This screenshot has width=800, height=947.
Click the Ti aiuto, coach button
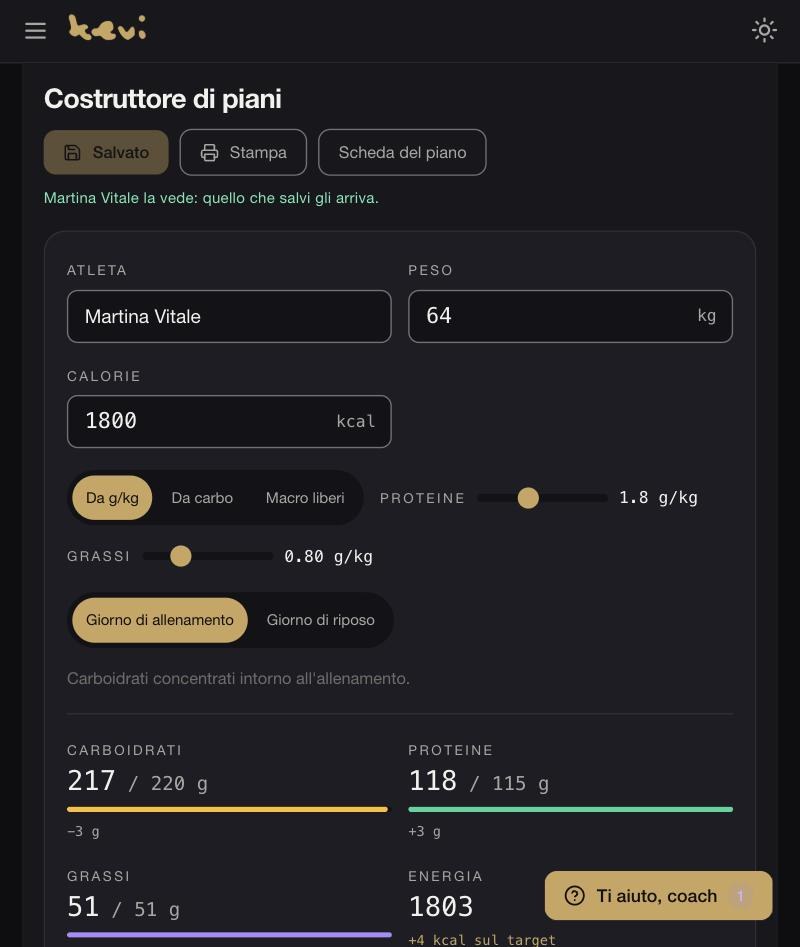coord(659,896)
